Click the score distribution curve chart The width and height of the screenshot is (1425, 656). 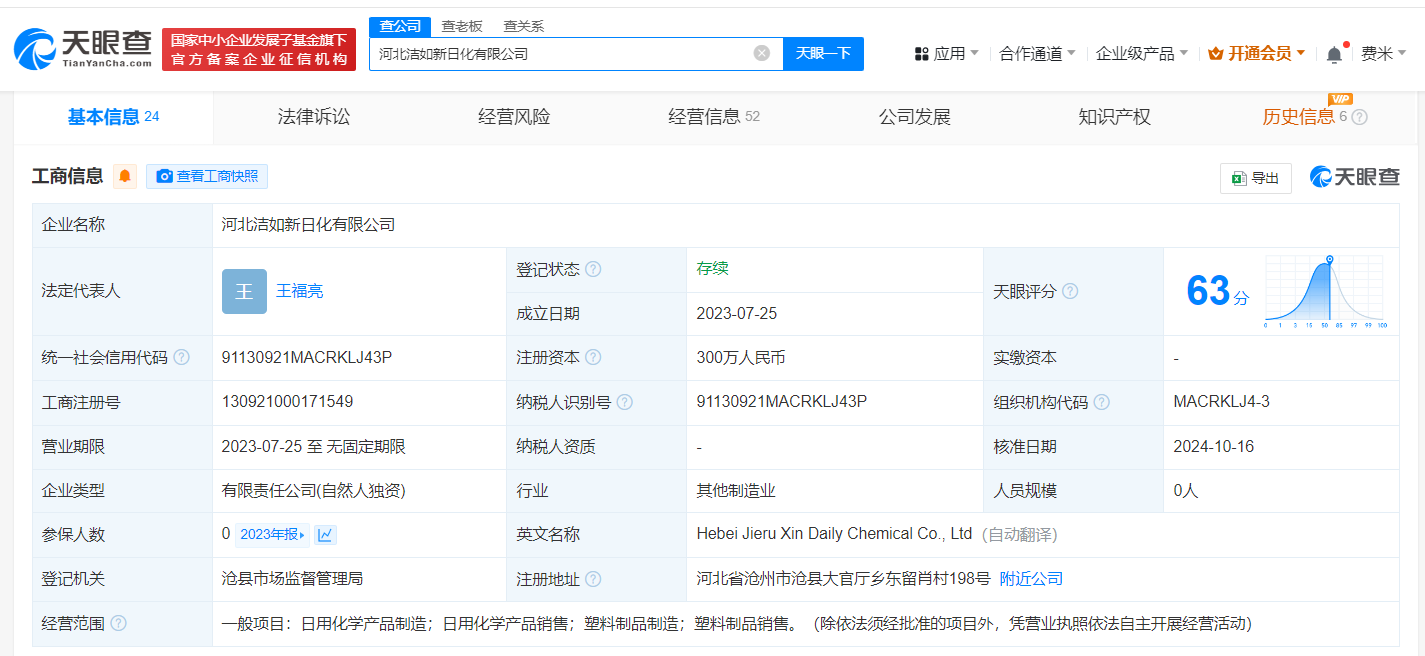point(1324,292)
